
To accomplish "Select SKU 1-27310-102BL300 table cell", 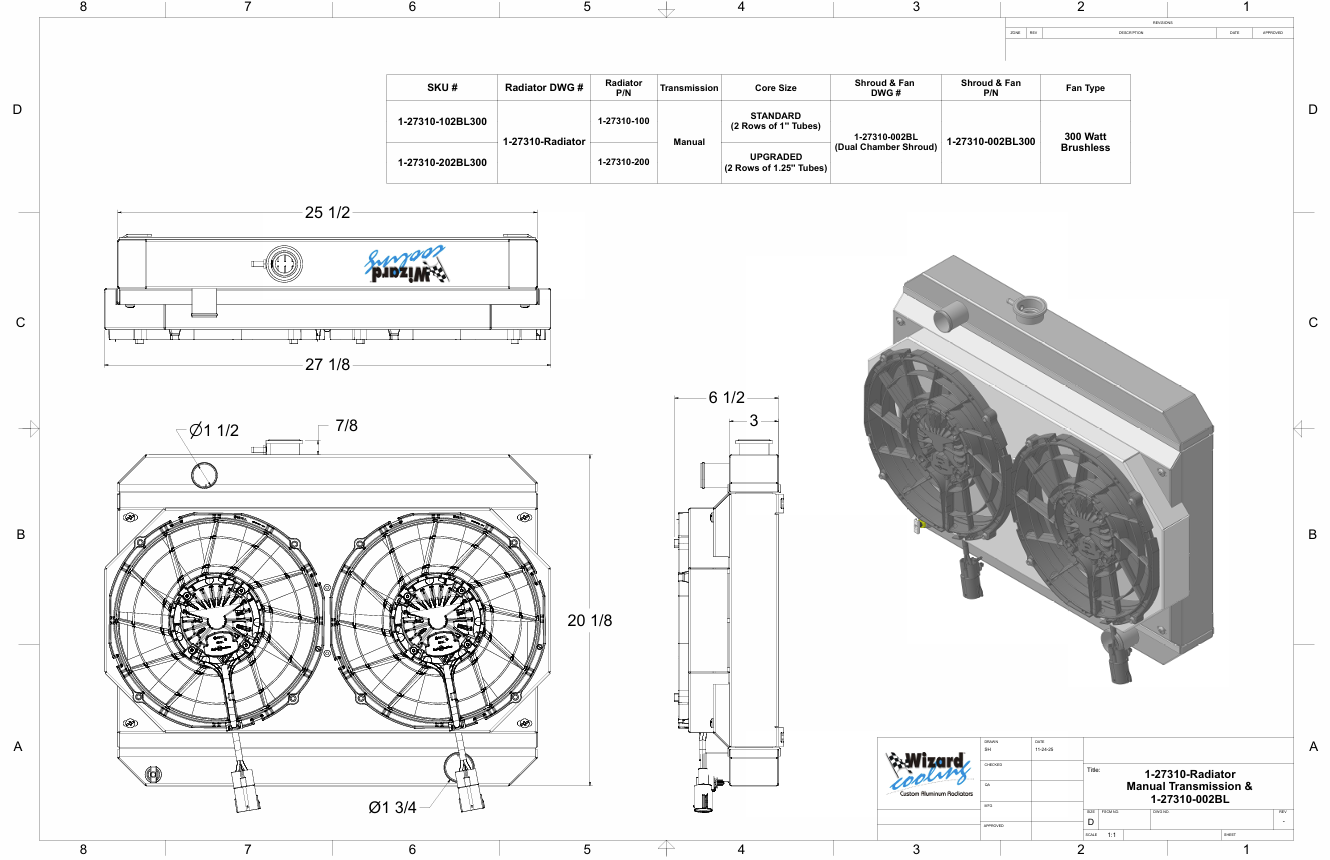I will click(442, 122).
